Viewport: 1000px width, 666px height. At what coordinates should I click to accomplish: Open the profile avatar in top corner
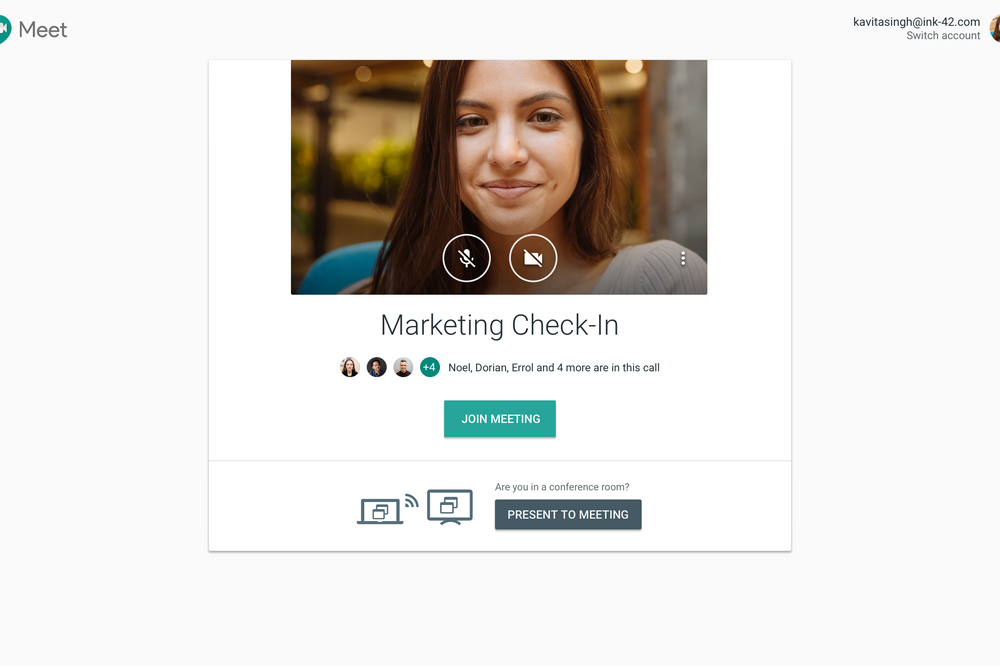[995, 28]
